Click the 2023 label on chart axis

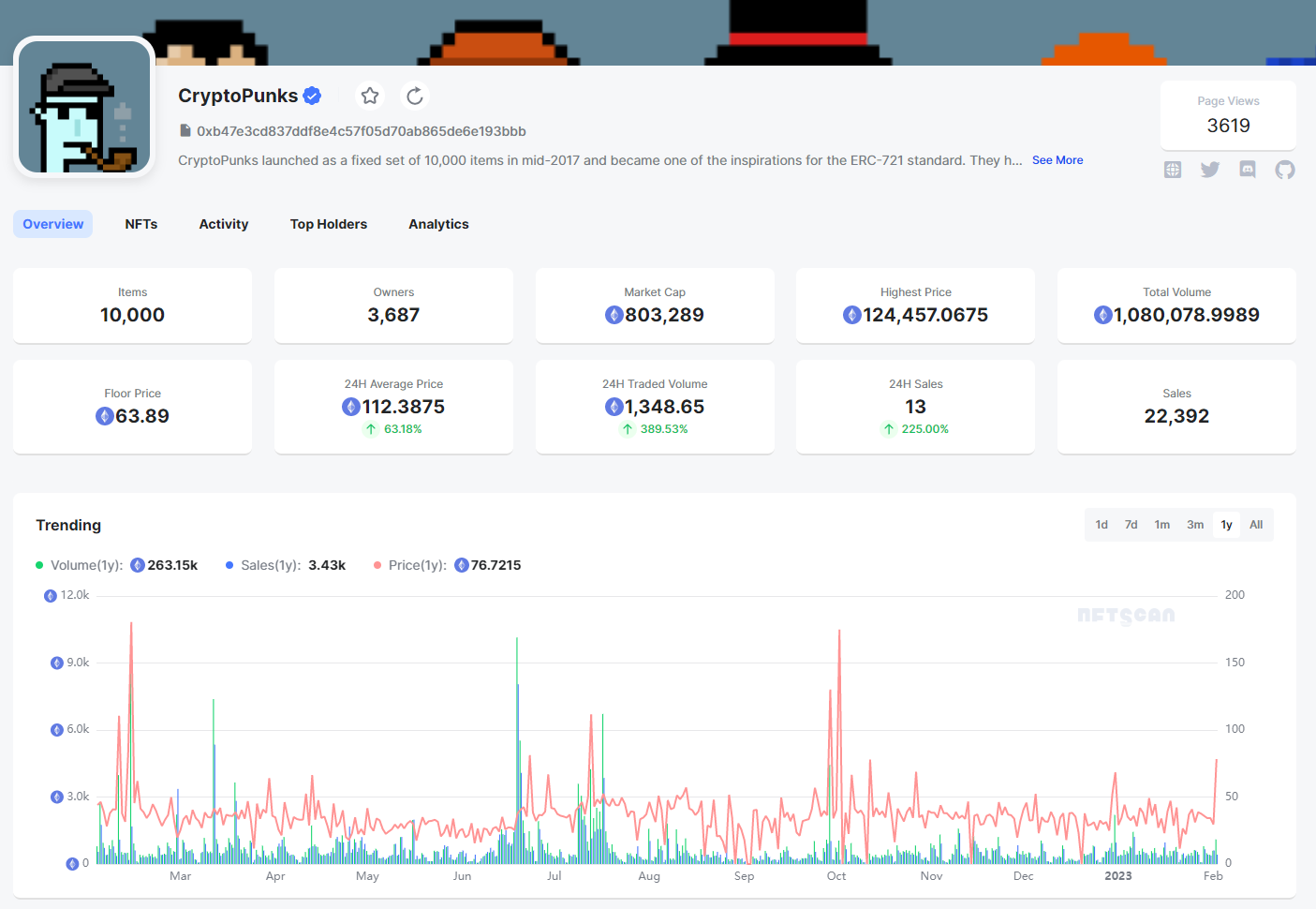click(x=1117, y=876)
